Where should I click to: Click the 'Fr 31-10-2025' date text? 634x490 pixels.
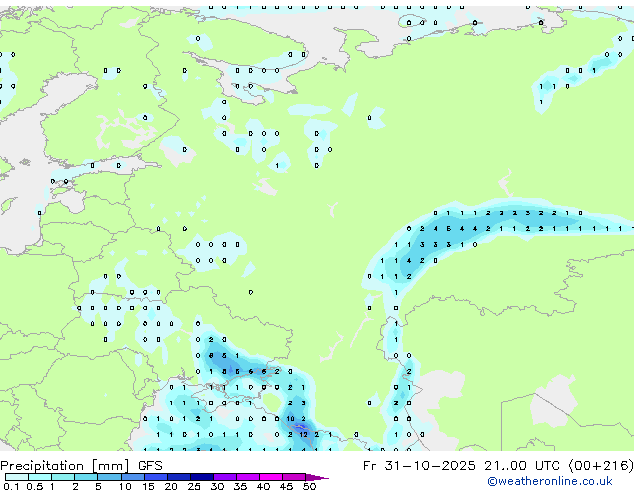419,466
